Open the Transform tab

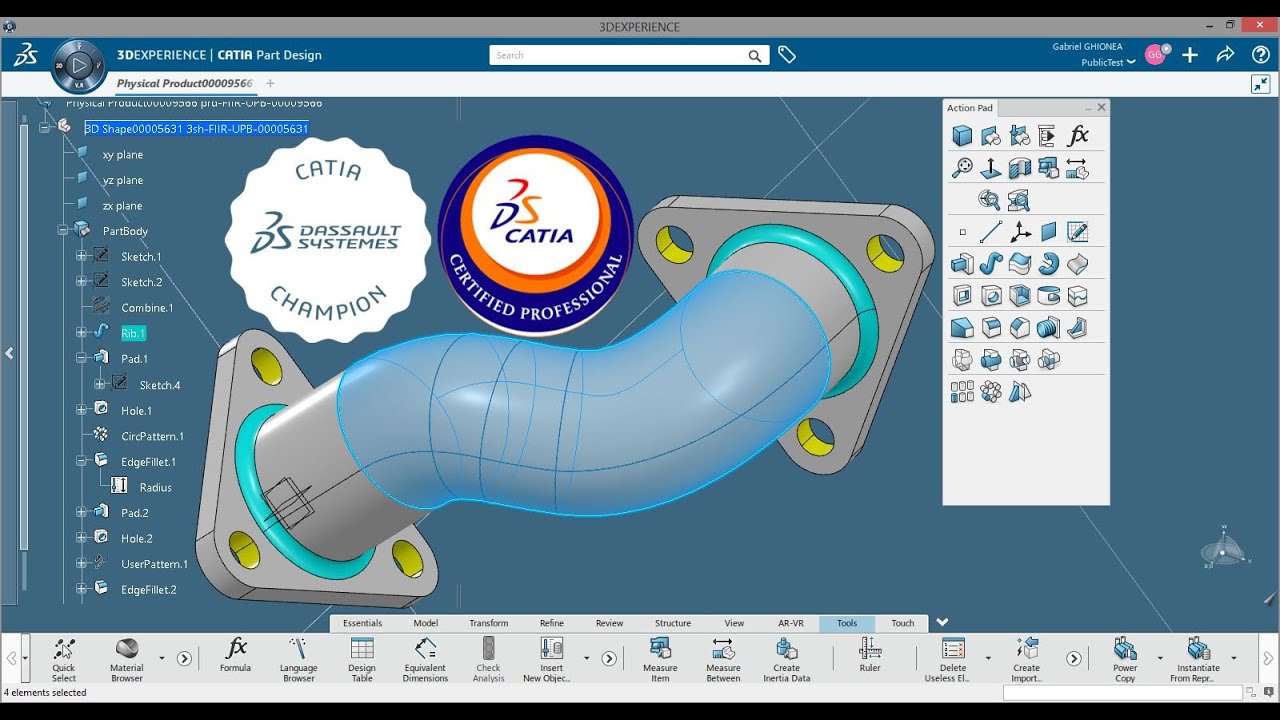(x=489, y=623)
